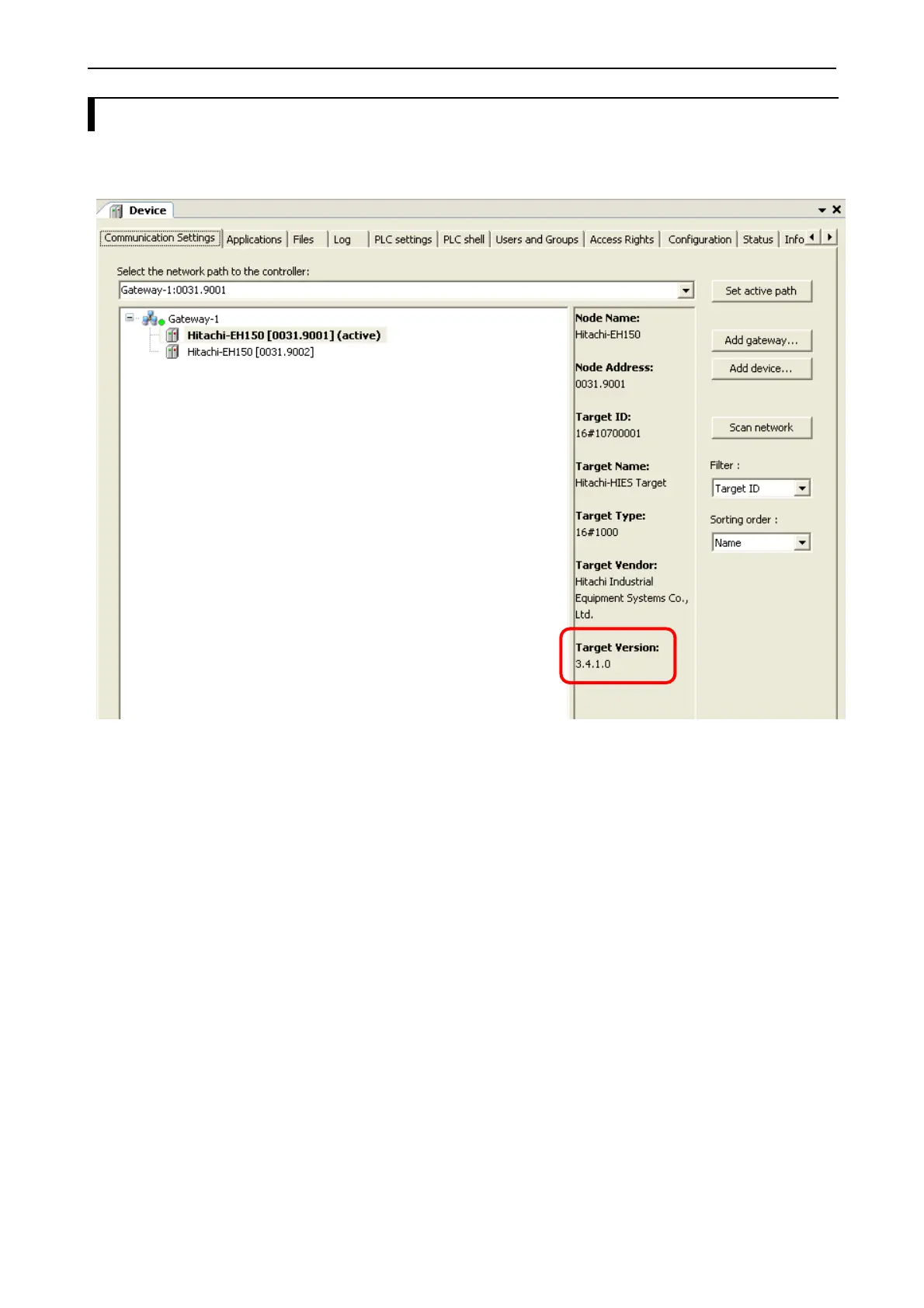This screenshot has height=1308, width=924.
Task: Click the Add gateway... button
Action: pos(761,340)
